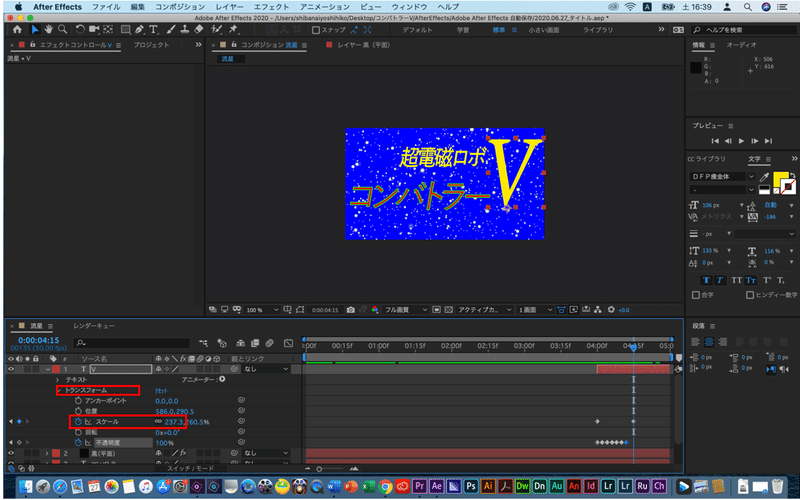Hide layer 2 黒(平面) with its eye icon
Viewport: 800px width, 500px height.
(x=11, y=453)
